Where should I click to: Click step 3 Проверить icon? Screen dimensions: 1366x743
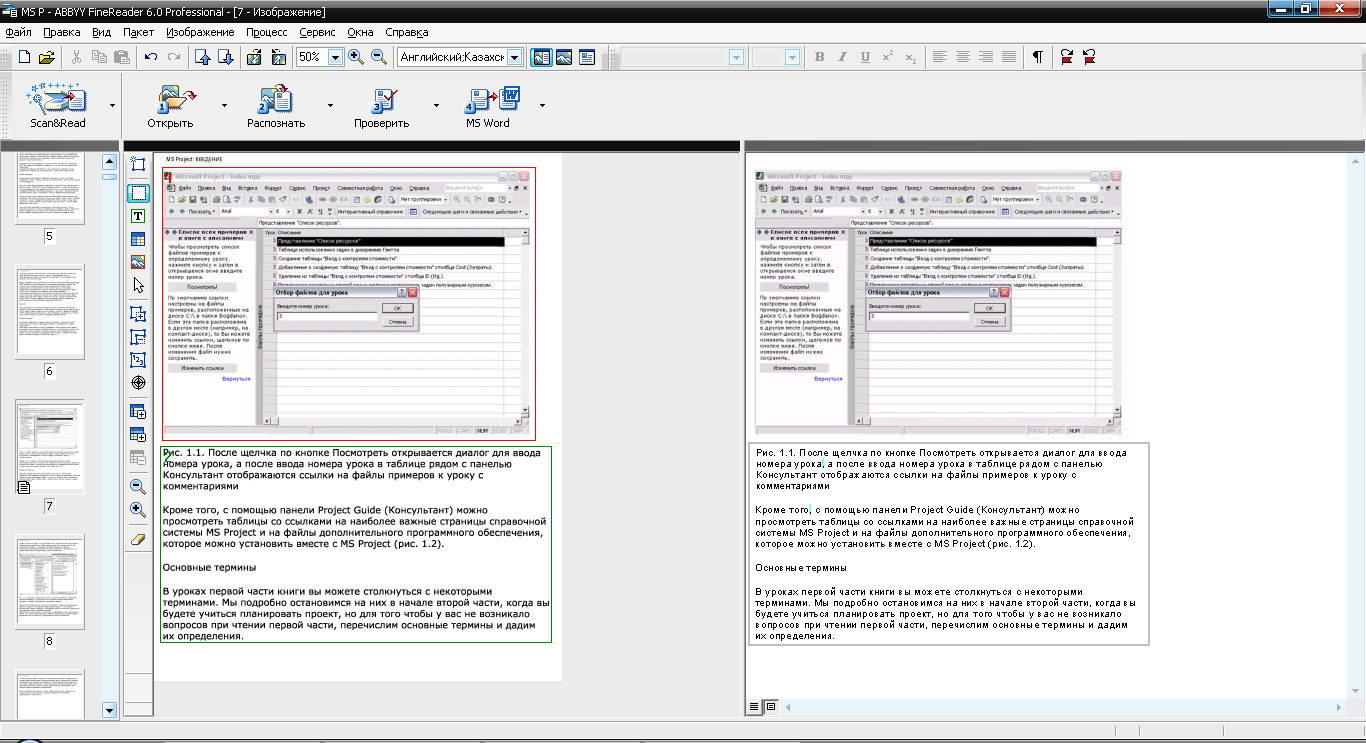383,98
